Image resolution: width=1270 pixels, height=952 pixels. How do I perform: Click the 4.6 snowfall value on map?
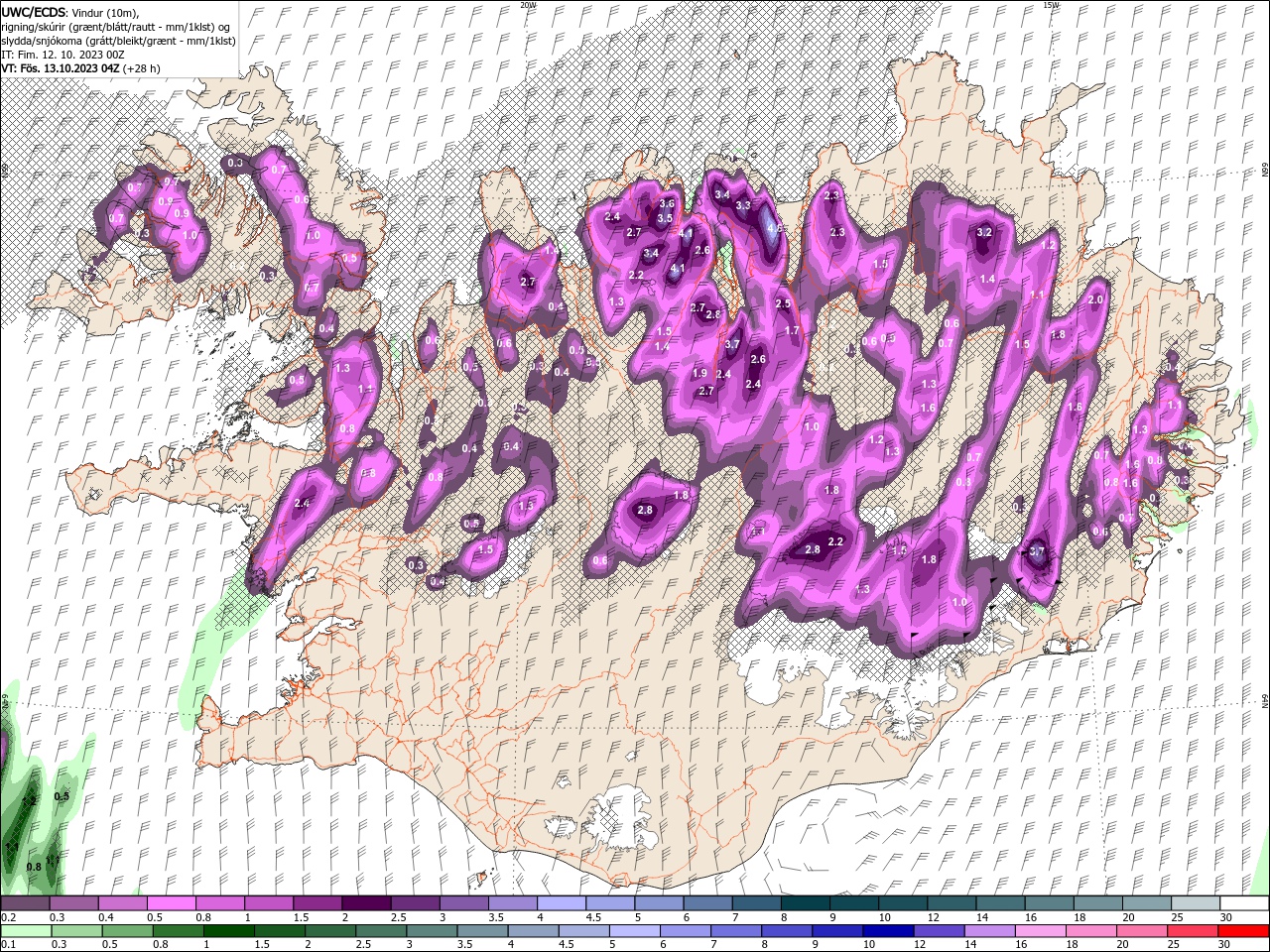coord(775,228)
